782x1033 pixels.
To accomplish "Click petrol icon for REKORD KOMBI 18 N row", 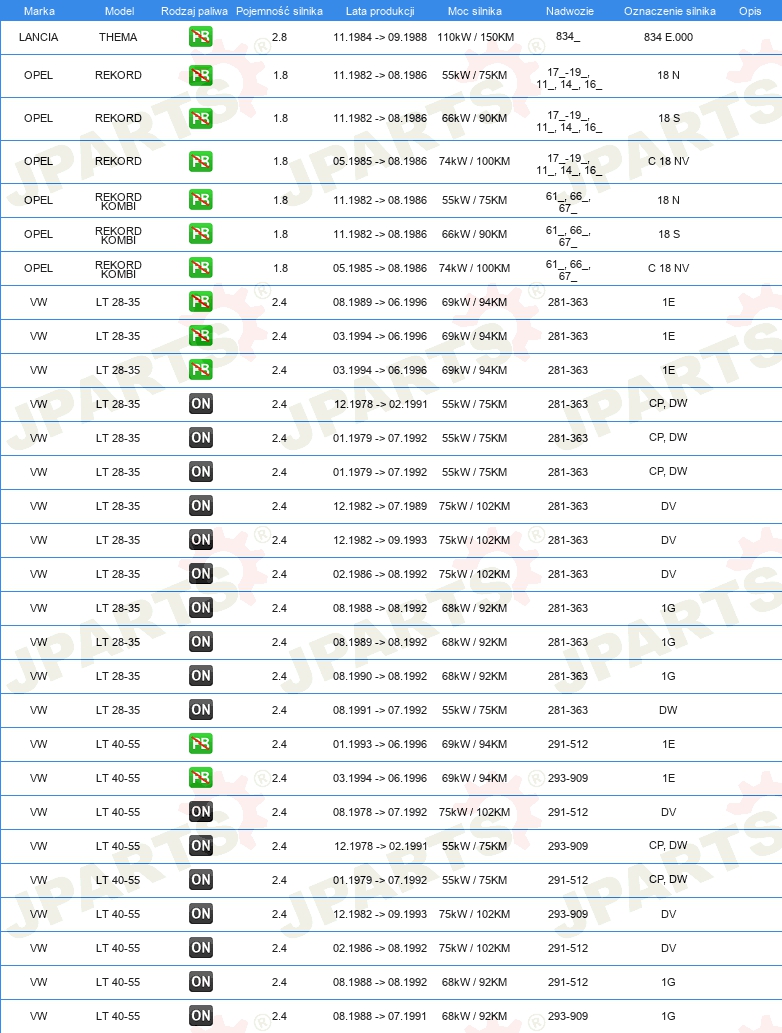I will tap(201, 200).
